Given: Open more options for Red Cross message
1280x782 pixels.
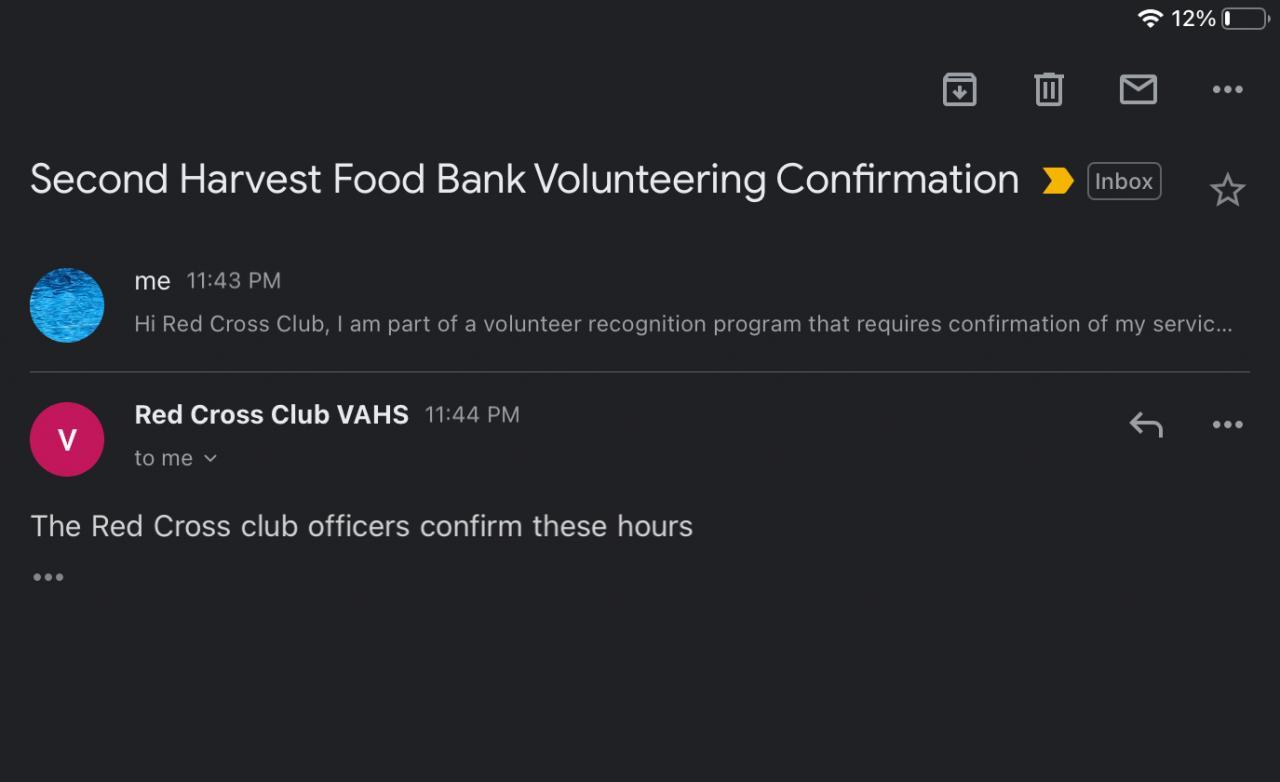Looking at the screenshot, I should pyautogui.click(x=1227, y=425).
